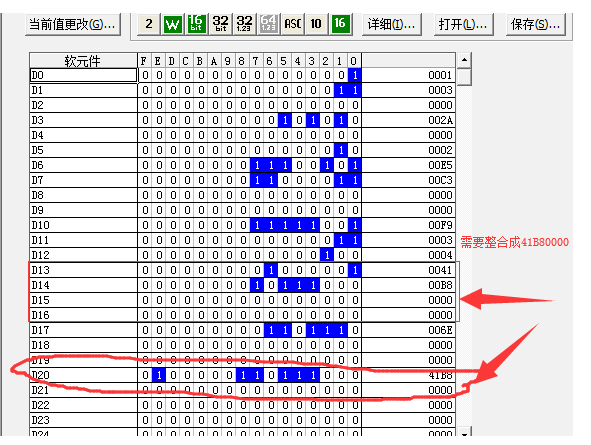591x445 pixels.
Task: Select the 软元件 column header
Action: point(83,60)
